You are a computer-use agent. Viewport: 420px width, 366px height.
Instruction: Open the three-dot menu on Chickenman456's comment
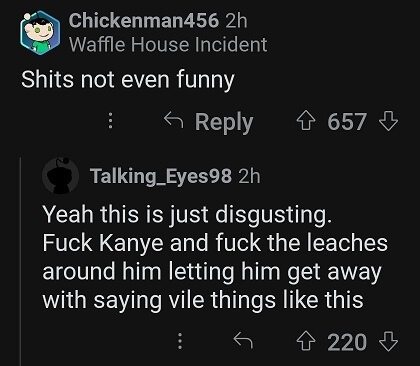(x=111, y=121)
